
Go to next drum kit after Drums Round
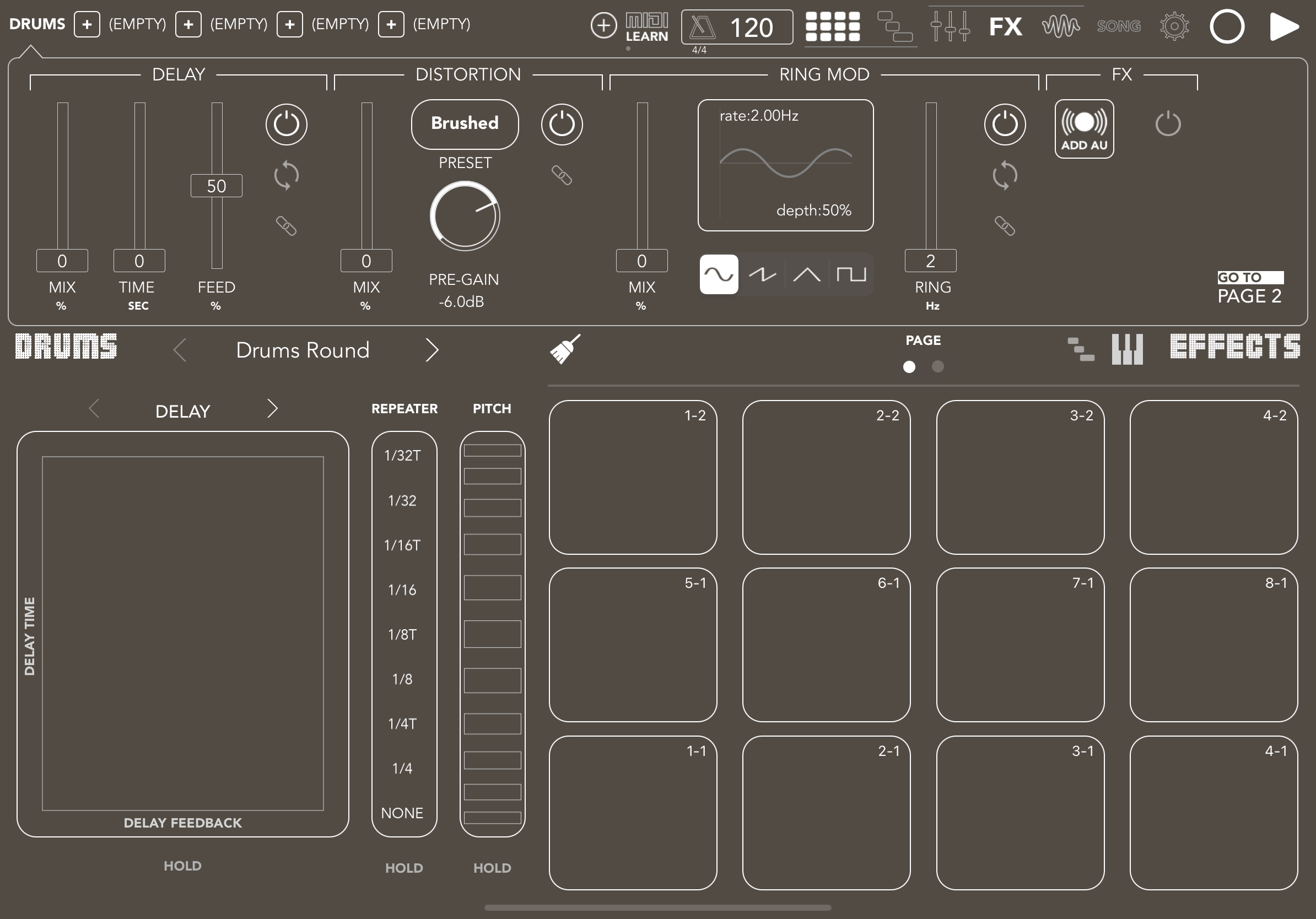432,349
